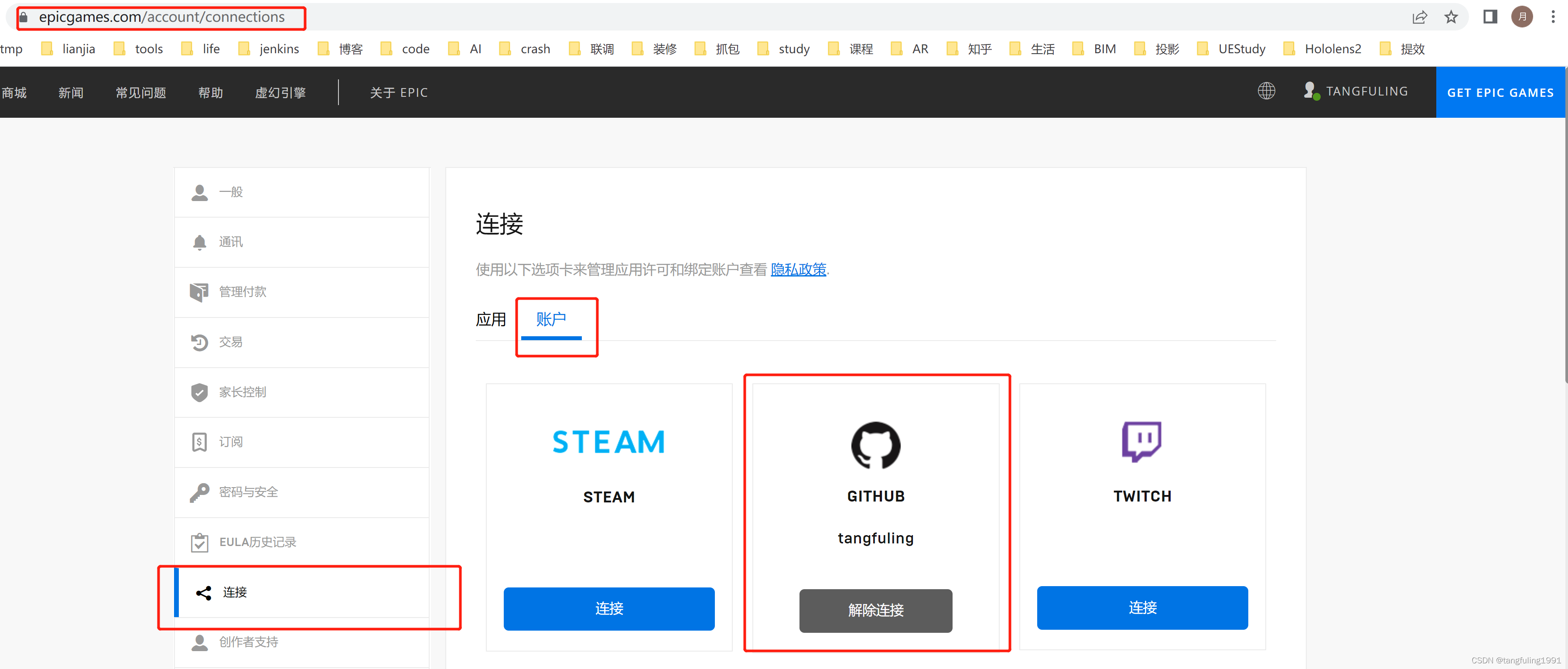
Task: Open the life bookmark folder
Action: [x=200, y=49]
